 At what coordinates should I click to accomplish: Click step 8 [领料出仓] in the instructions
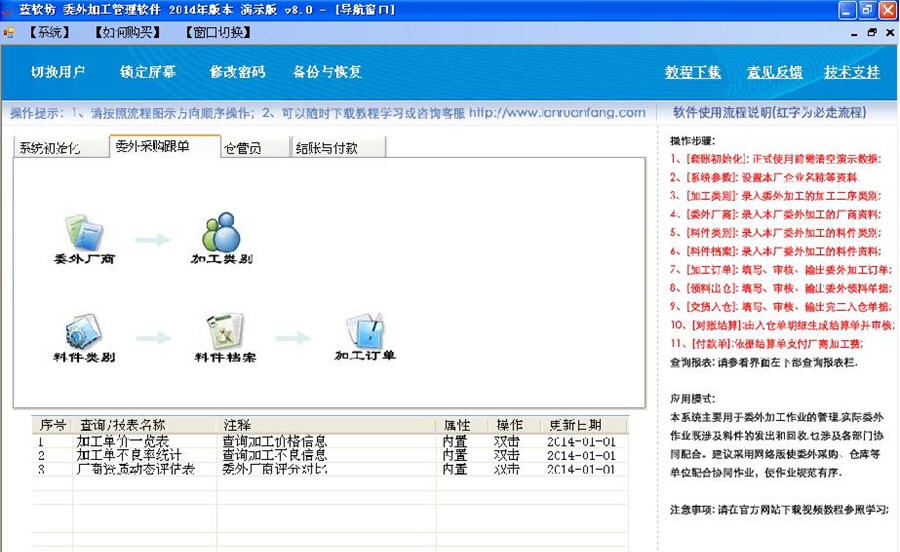(x=781, y=287)
